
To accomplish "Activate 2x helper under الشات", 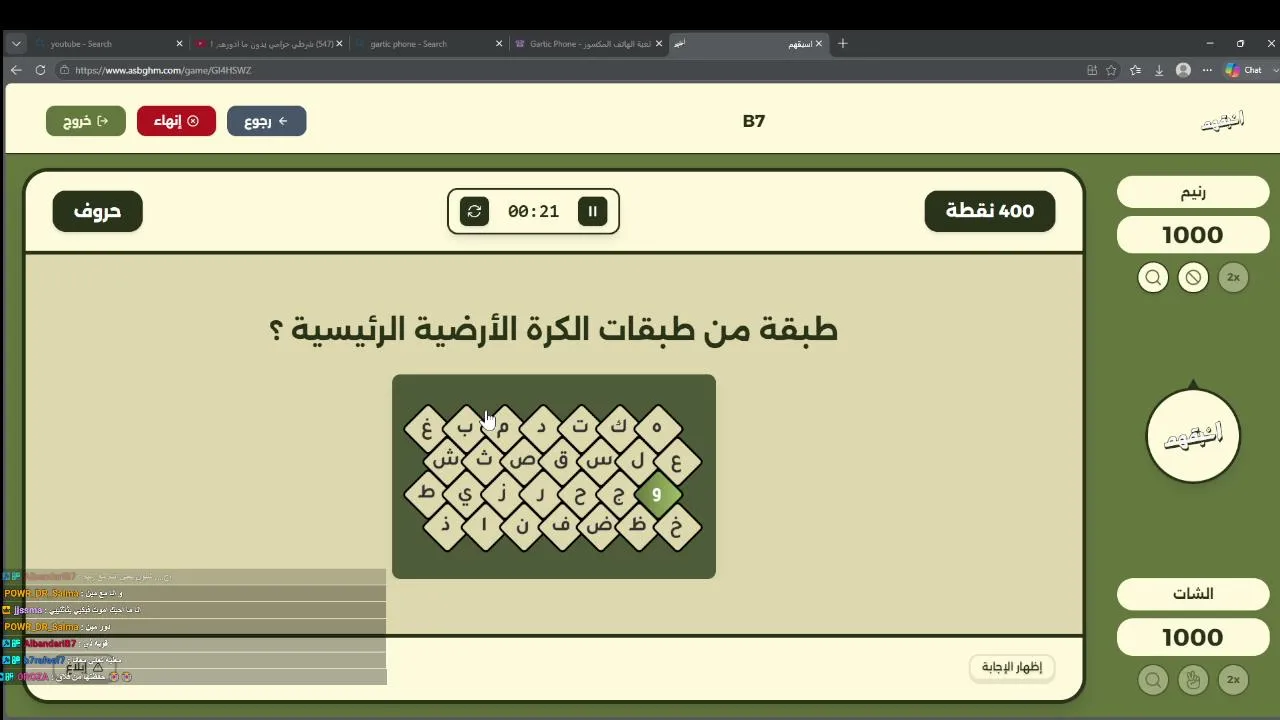I will pyautogui.click(x=1233, y=679).
